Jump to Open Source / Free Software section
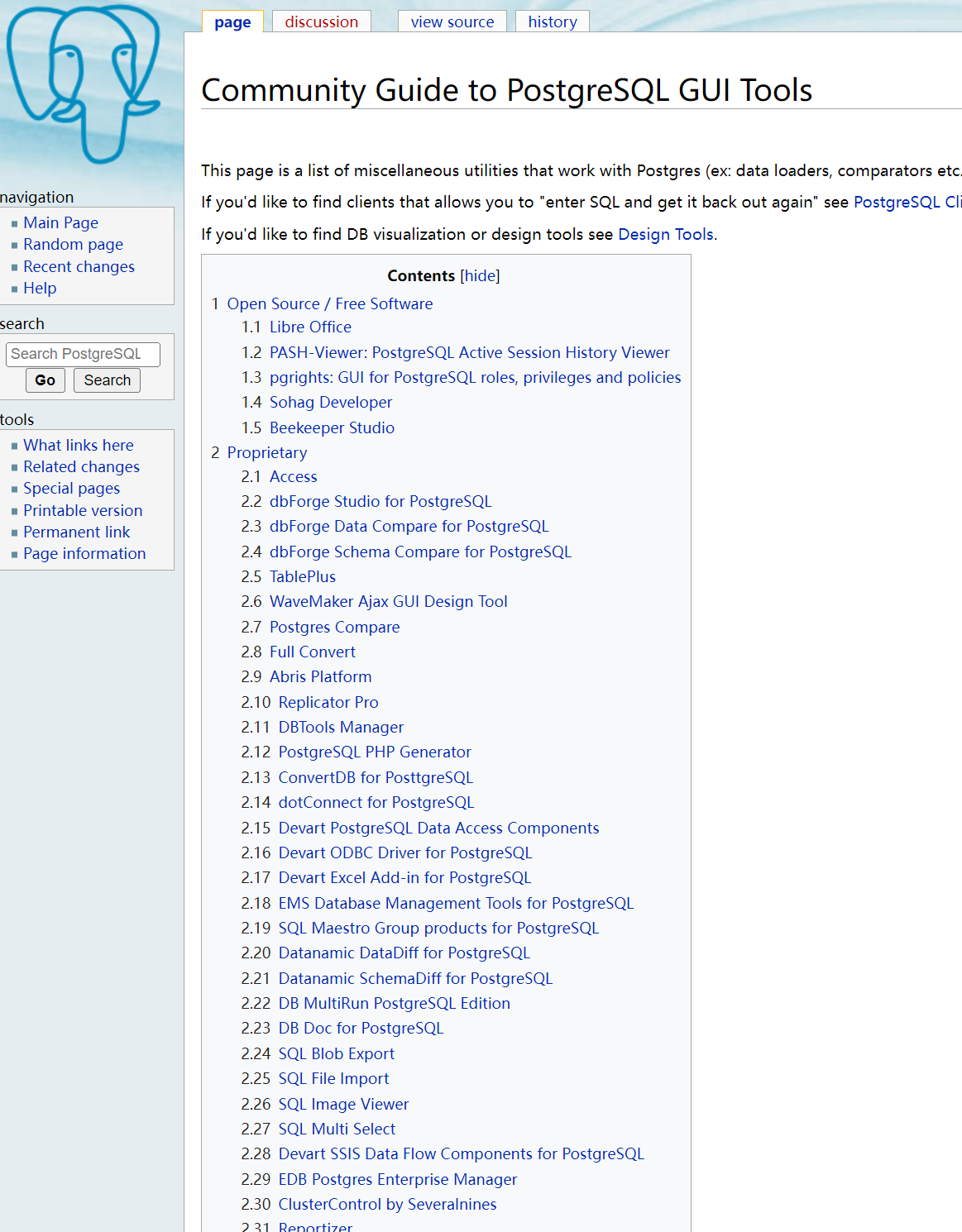 tap(330, 303)
